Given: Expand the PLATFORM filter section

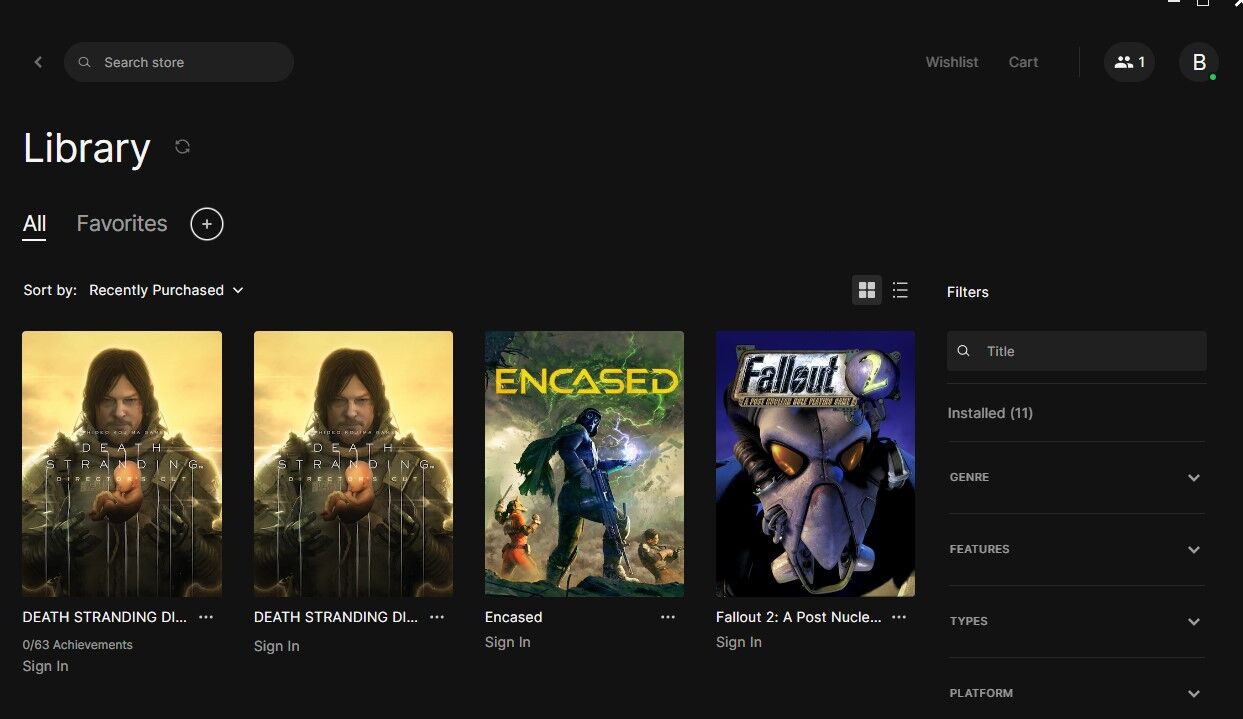Looking at the screenshot, I should 1076,693.
